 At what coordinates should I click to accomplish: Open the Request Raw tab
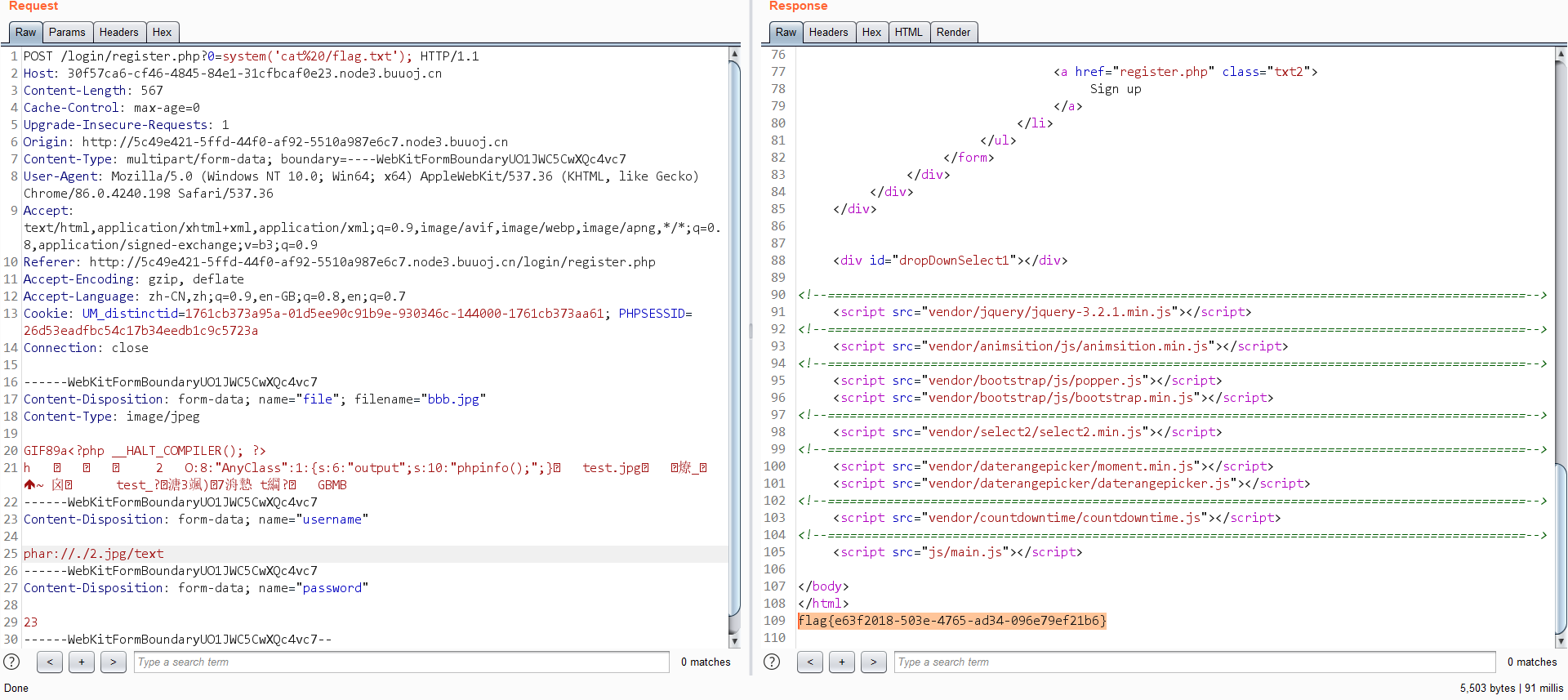(x=25, y=33)
